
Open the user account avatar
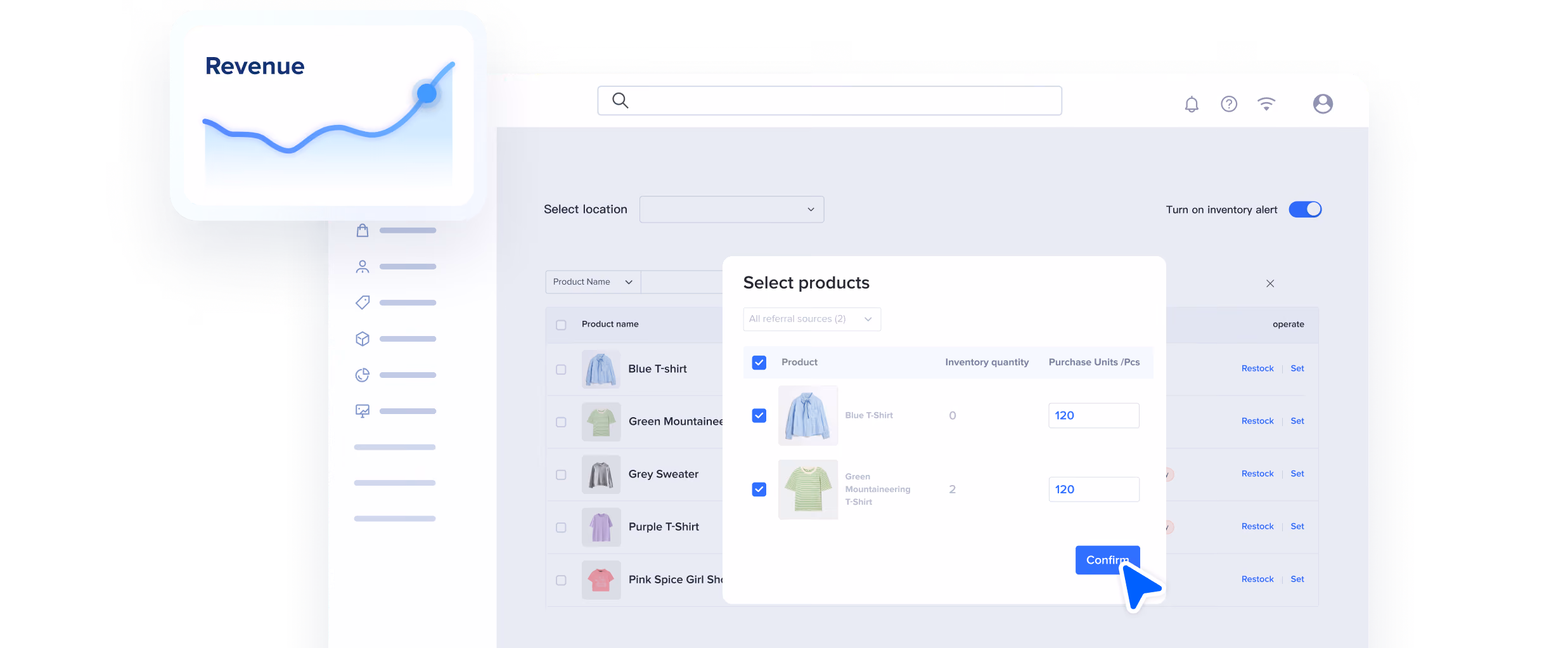pyautogui.click(x=1323, y=103)
